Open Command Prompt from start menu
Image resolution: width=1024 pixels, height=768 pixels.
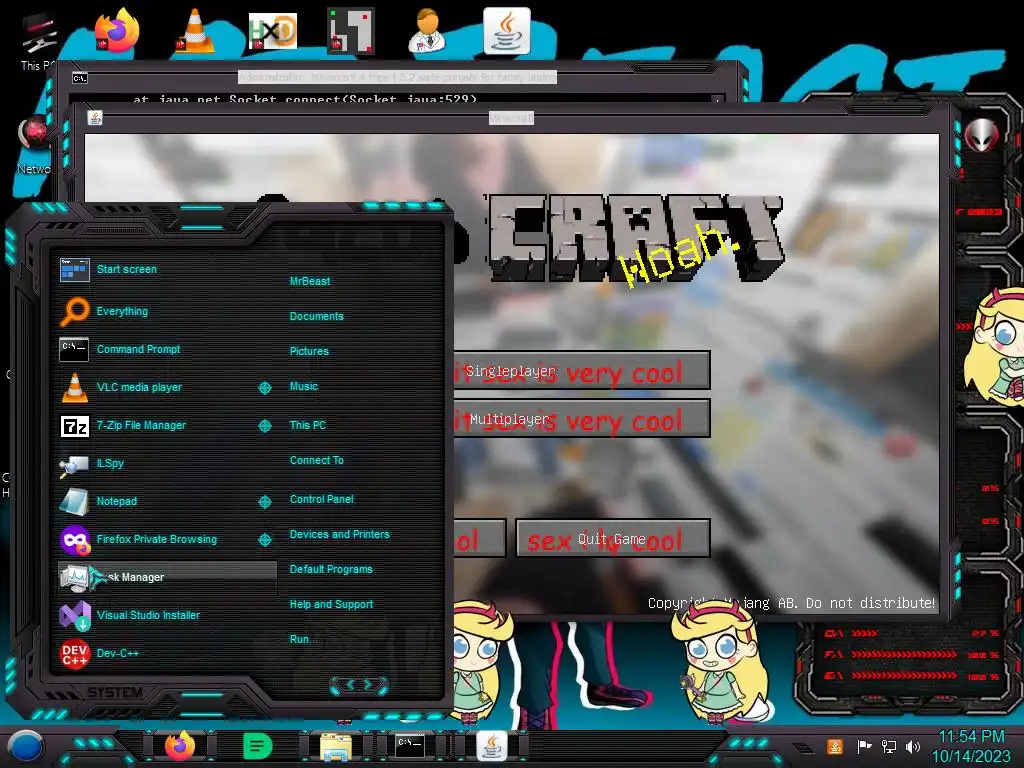[x=138, y=349]
